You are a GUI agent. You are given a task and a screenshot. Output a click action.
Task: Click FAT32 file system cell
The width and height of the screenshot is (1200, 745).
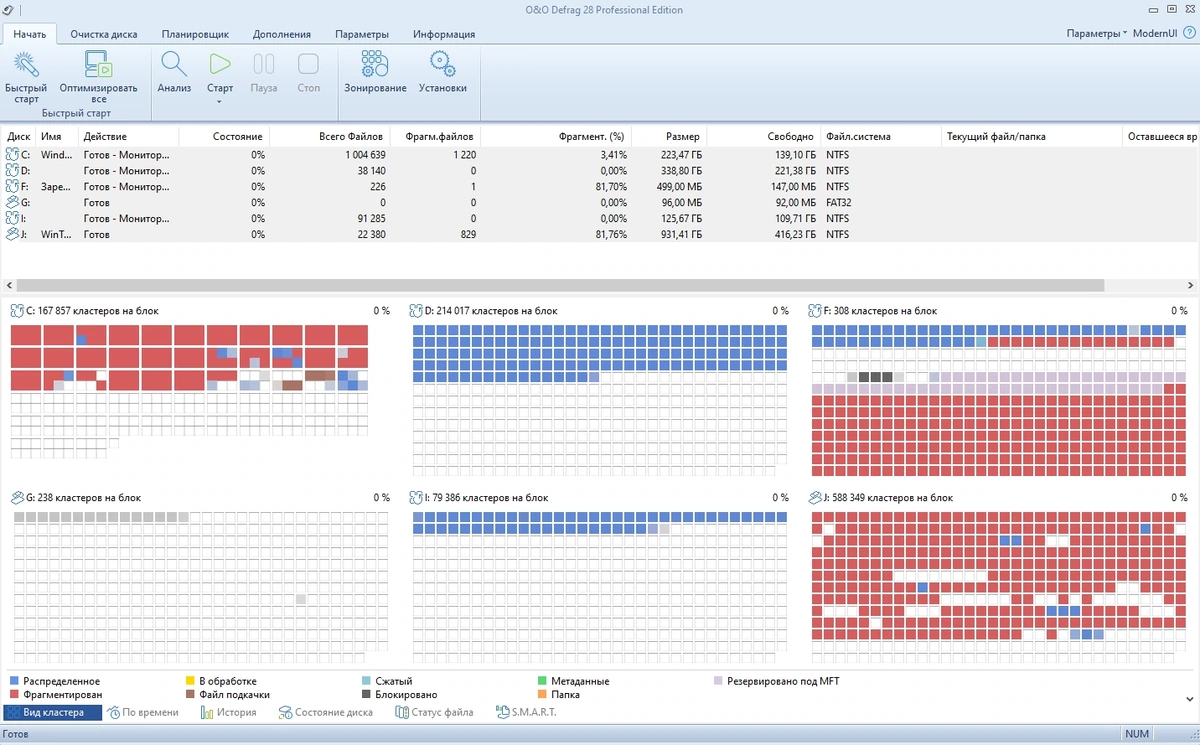point(840,202)
